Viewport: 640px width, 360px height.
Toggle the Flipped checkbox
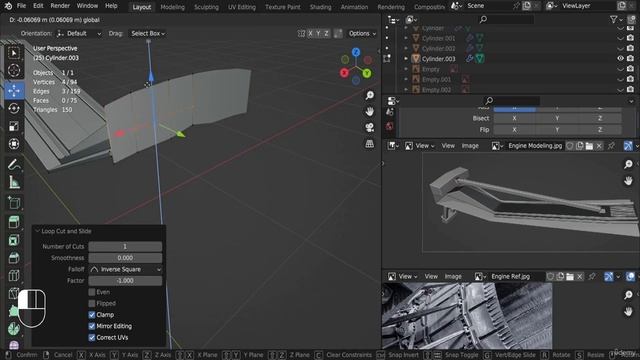(92, 303)
